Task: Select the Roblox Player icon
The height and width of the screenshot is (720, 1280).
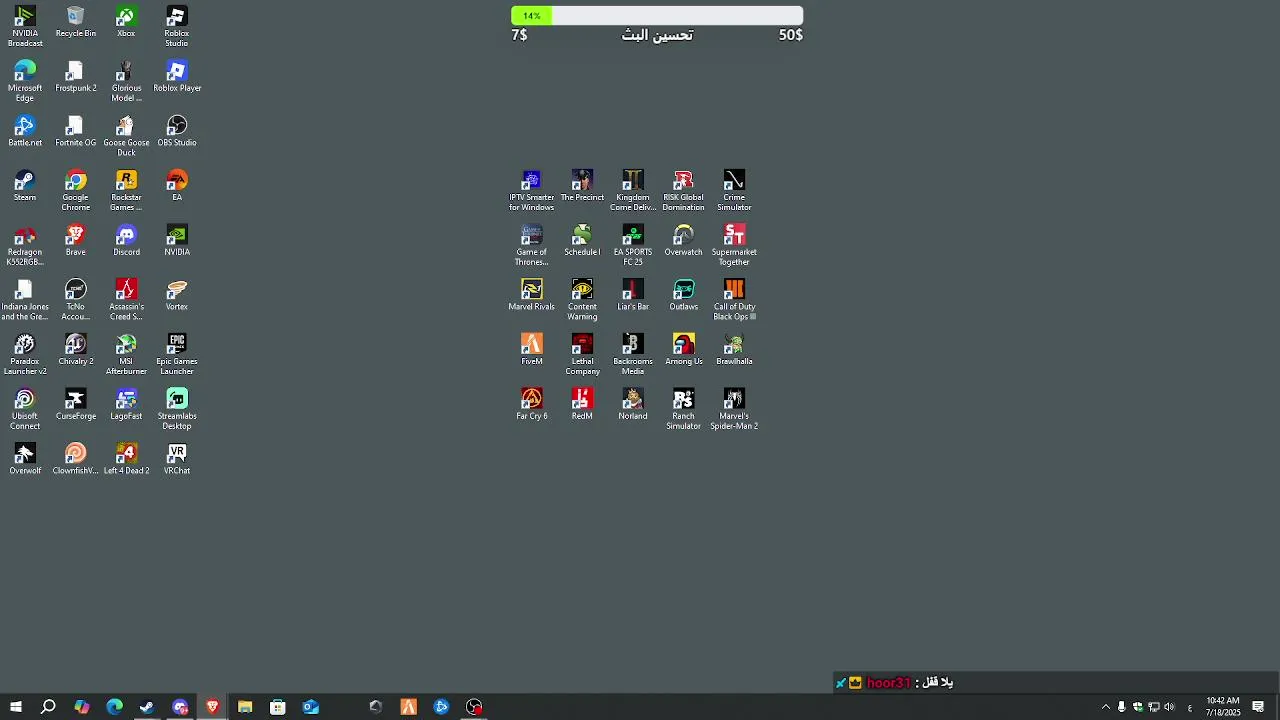Action: point(177,77)
